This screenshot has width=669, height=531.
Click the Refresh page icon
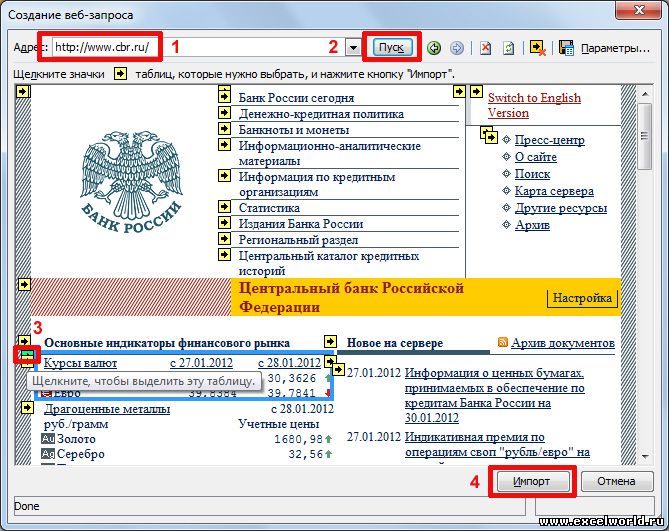click(508, 48)
